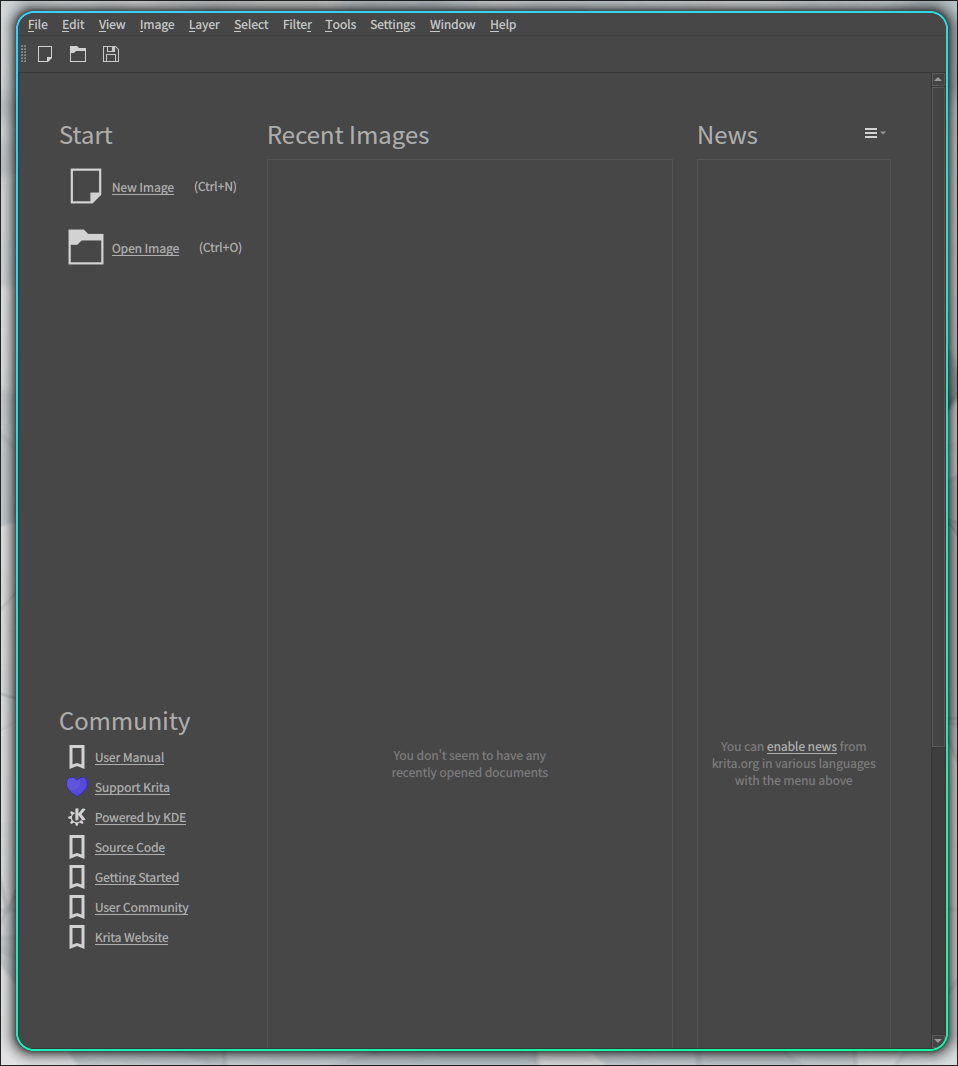Image resolution: width=958 pixels, height=1066 pixels.
Task: Click the vertical scrollbar handle
Action: [x=938, y=417]
